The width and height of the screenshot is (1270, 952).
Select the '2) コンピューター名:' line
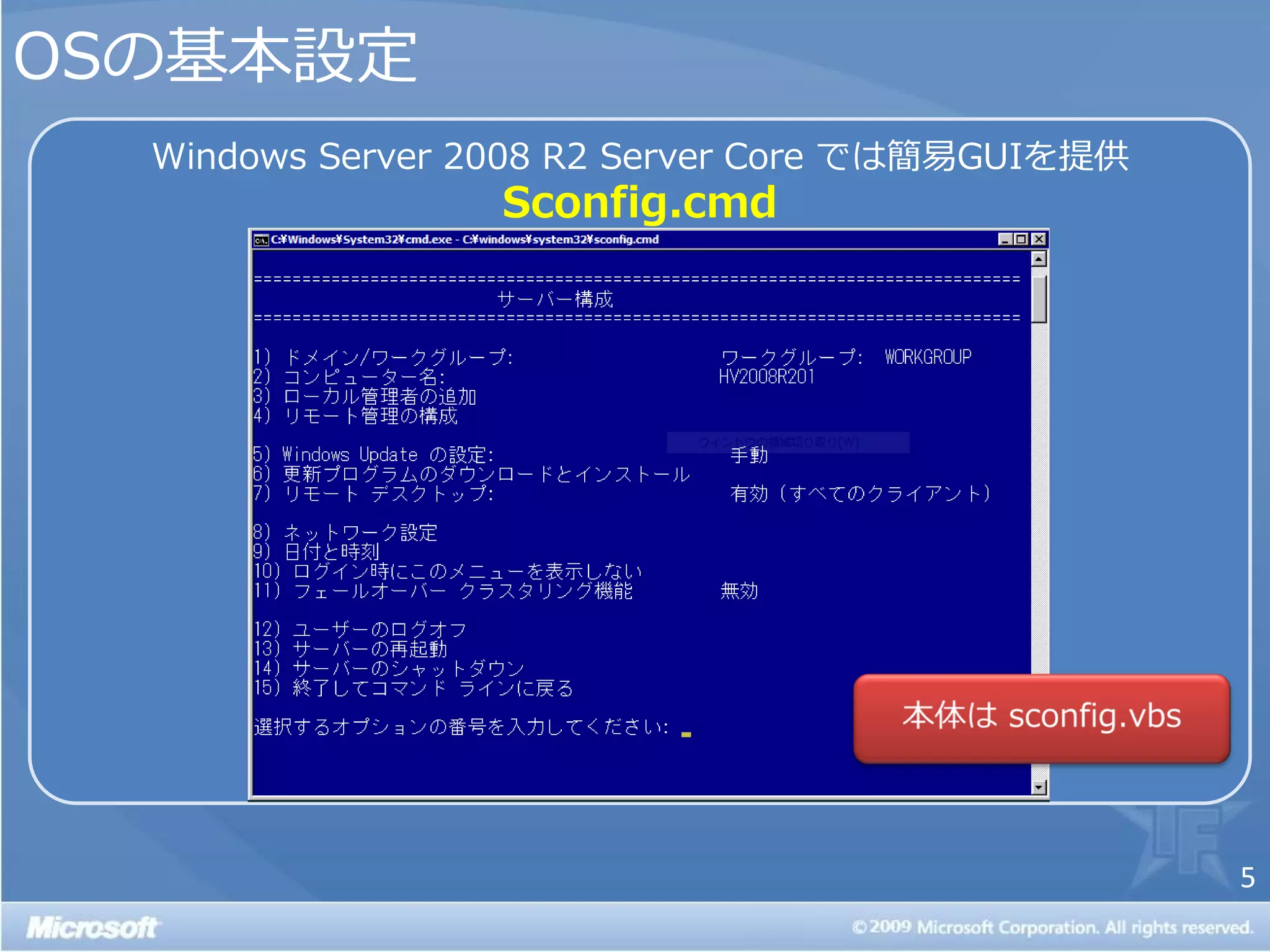coord(349,377)
